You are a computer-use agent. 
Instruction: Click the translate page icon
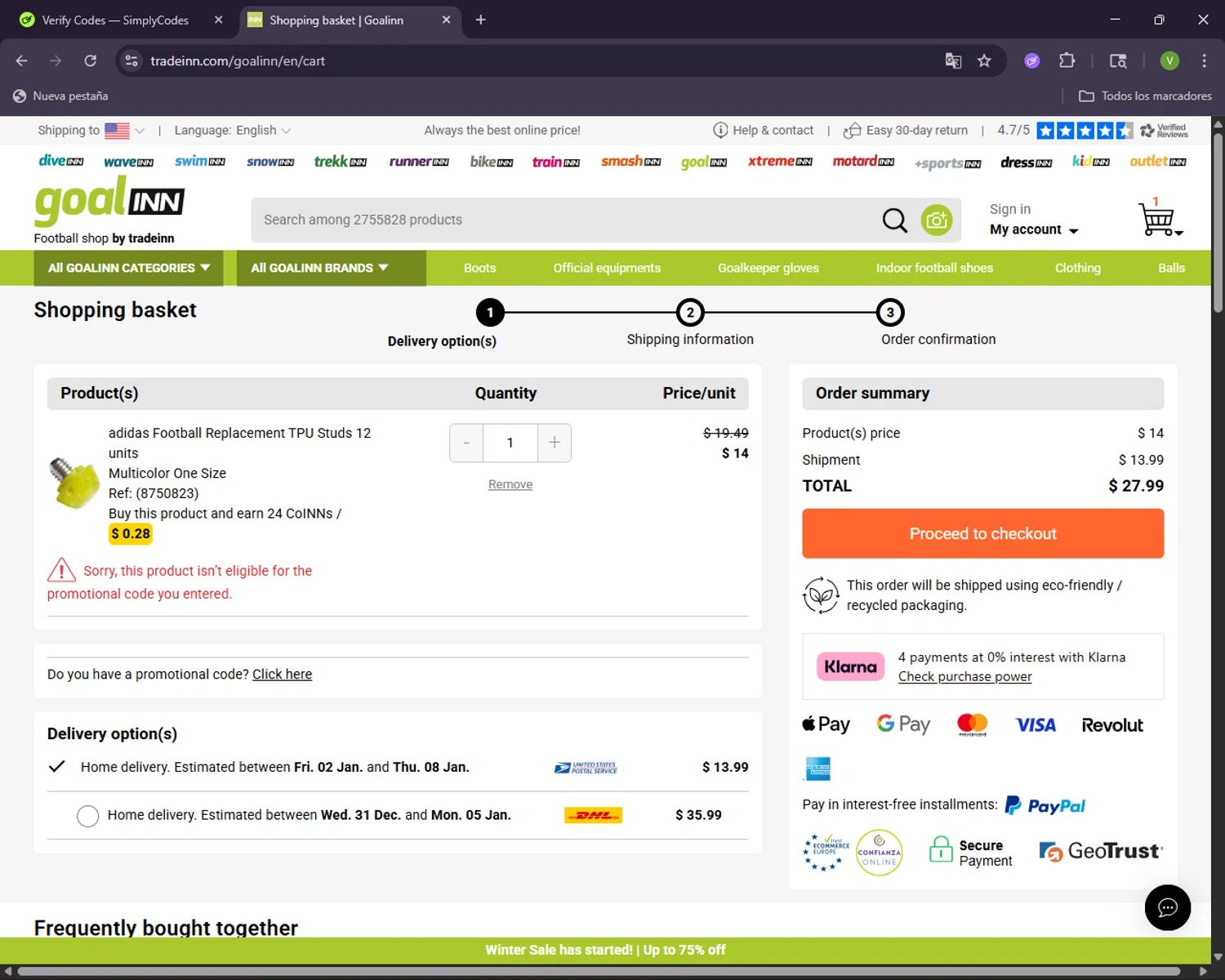[953, 60]
